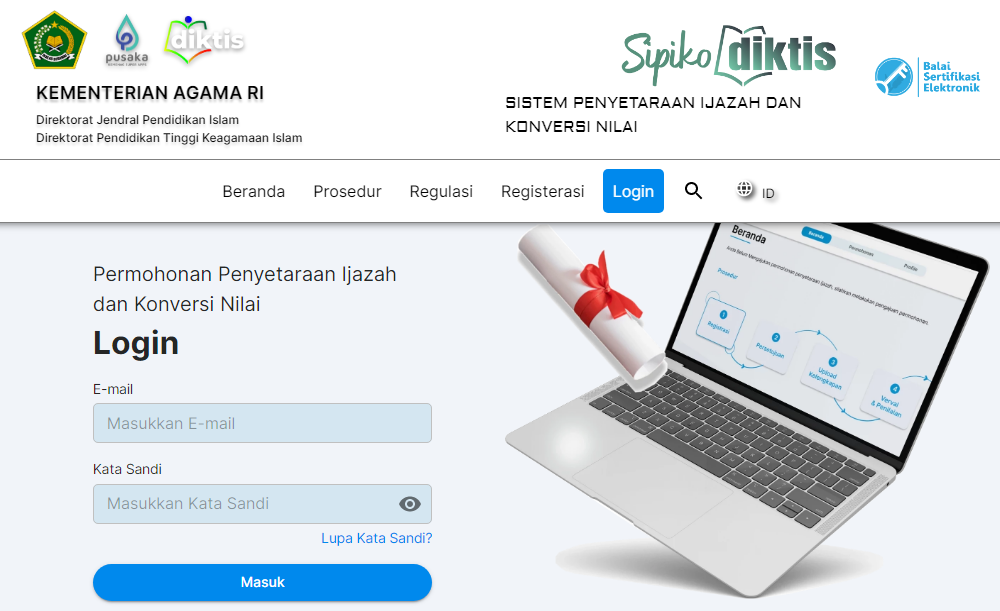Click the Pusaka logo icon
Screen dimensions: 1000x611
126,40
